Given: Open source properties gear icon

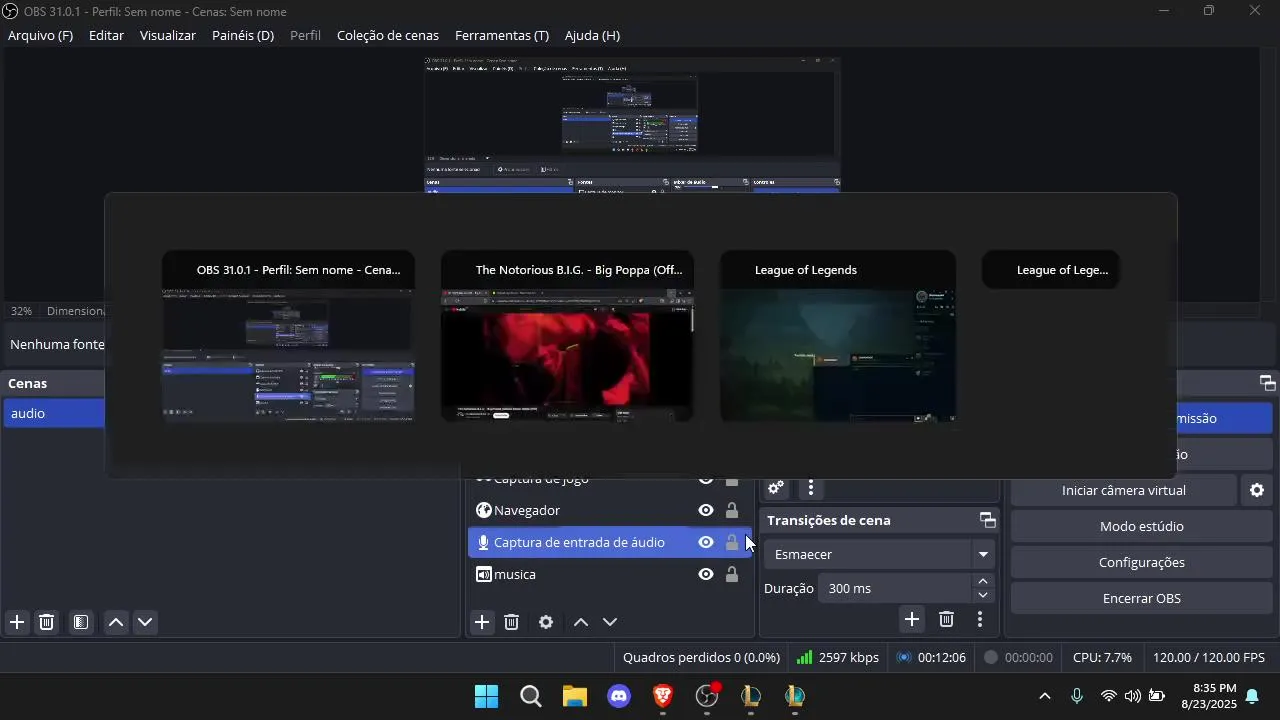Looking at the screenshot, I should coord(546,622).
